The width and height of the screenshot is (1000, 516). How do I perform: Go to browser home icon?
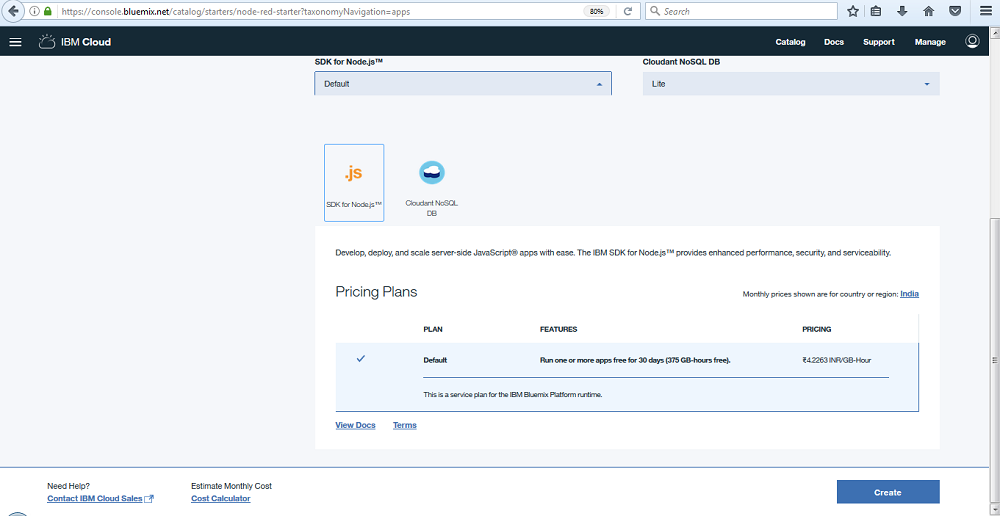(929, 11)
